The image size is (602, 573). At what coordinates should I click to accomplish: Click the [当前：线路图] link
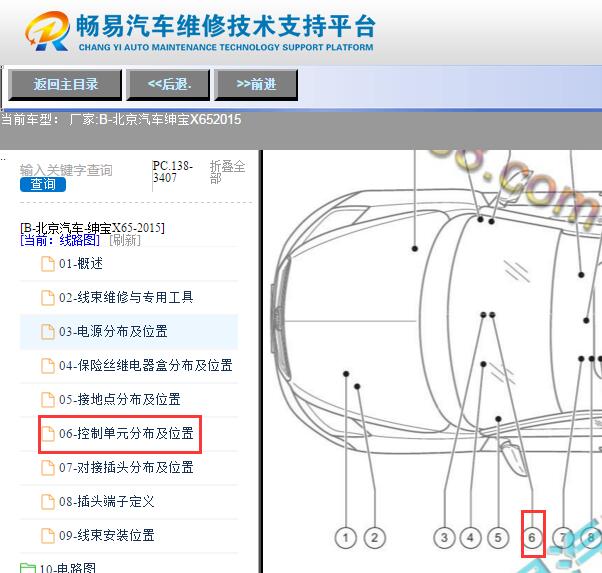(x=60, y=240)
